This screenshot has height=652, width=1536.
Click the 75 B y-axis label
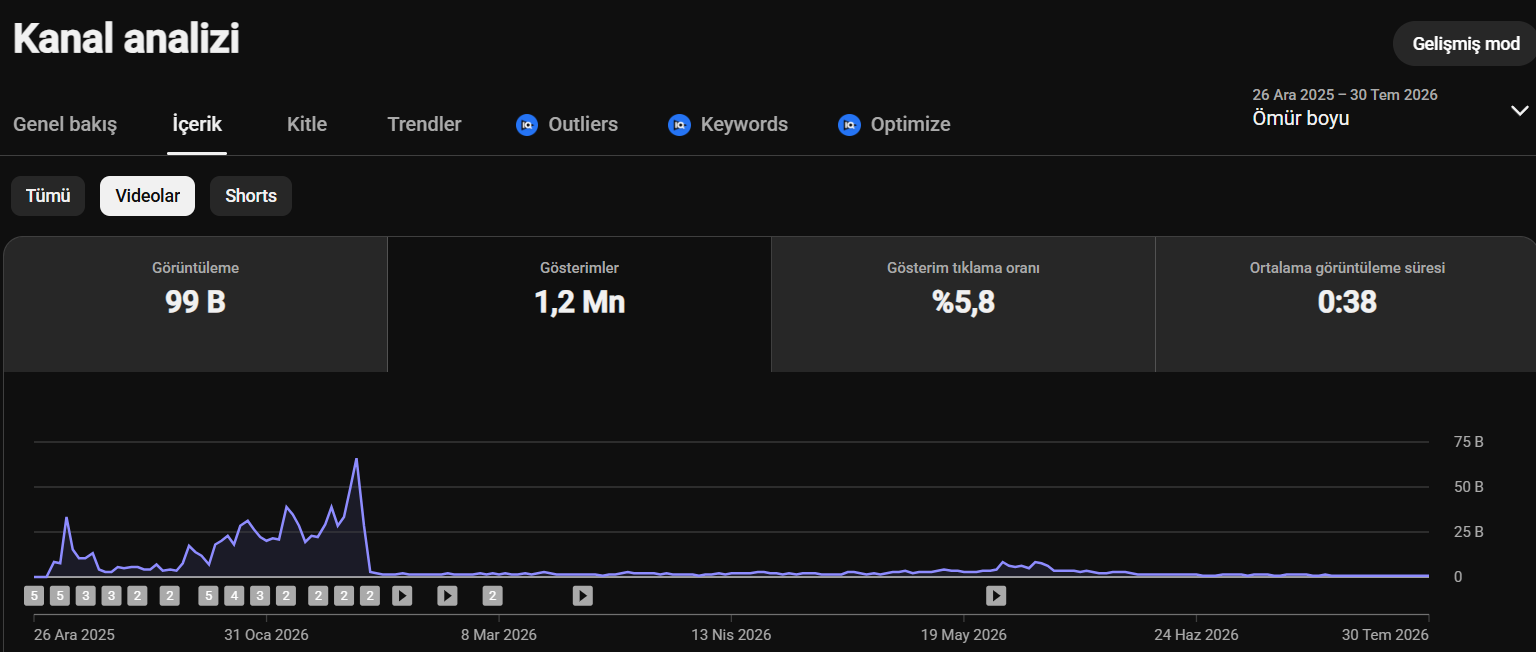pos(1468,441)
